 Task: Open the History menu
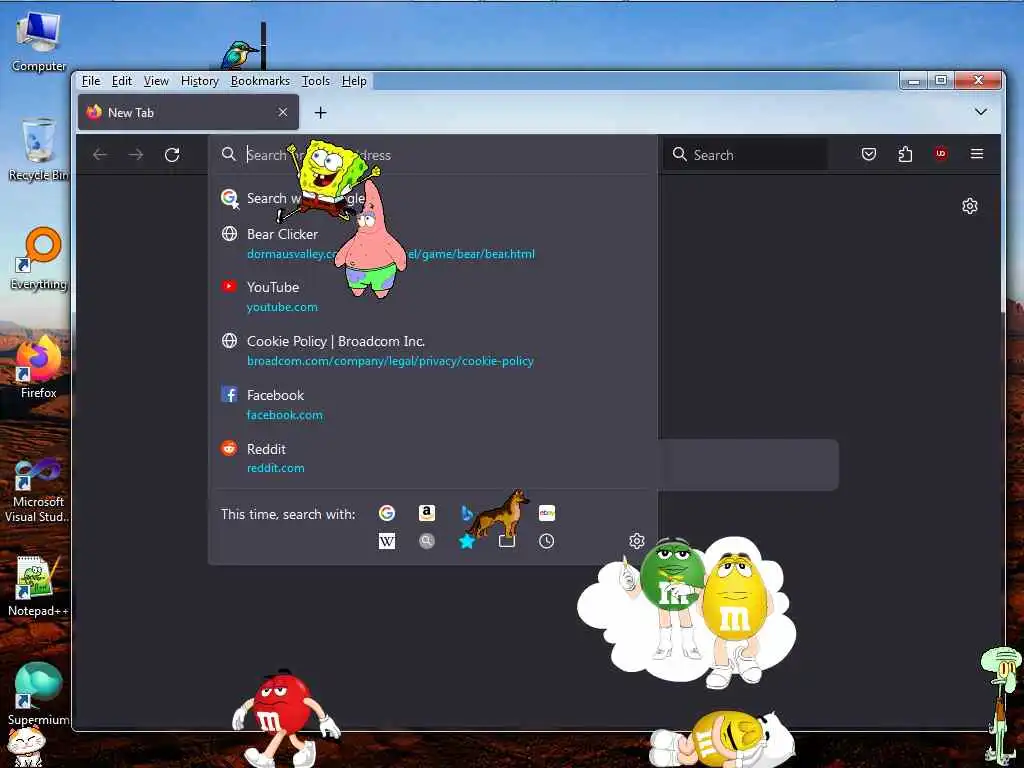pos(199,81)
